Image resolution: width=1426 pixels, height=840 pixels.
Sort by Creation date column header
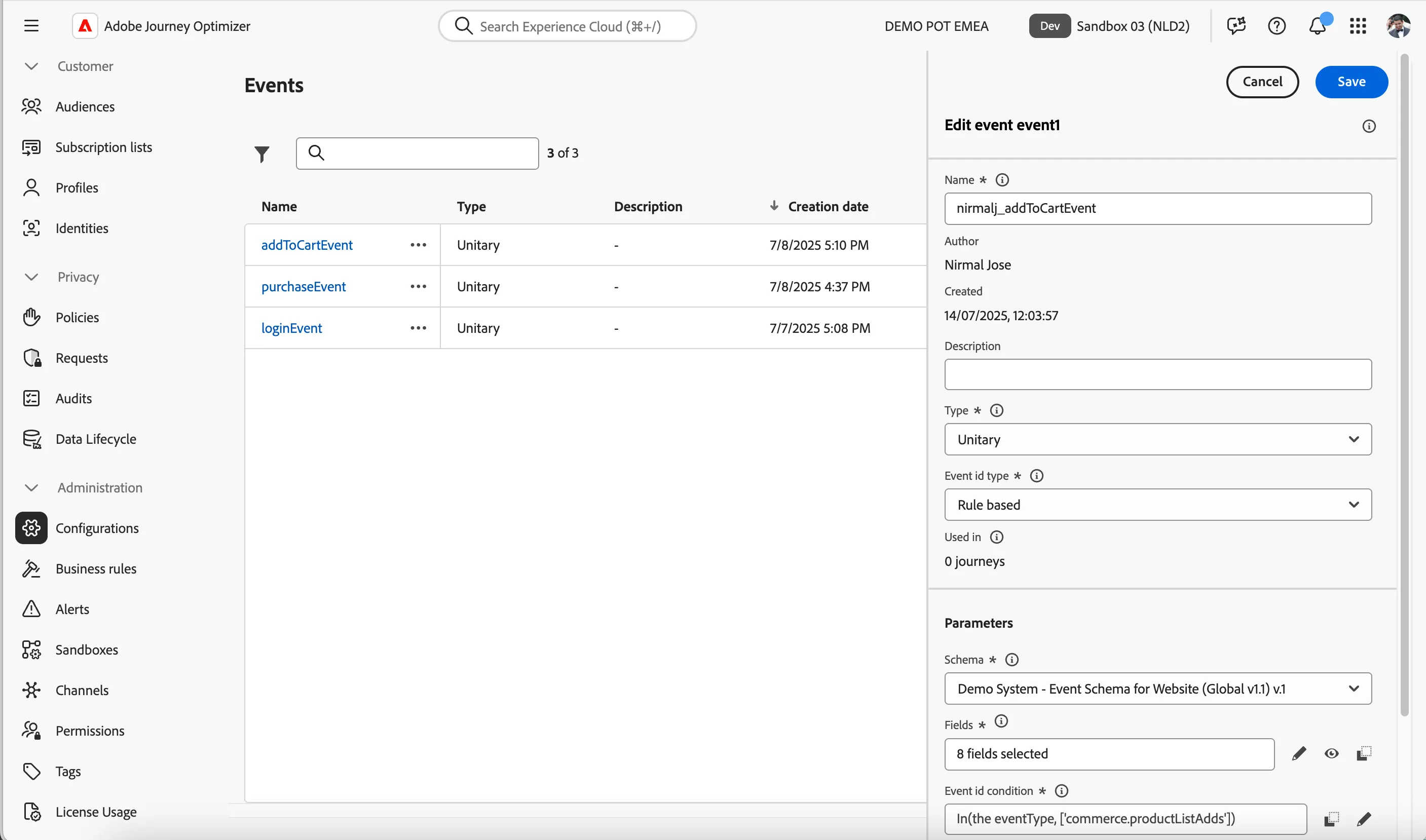coord(828,207)
